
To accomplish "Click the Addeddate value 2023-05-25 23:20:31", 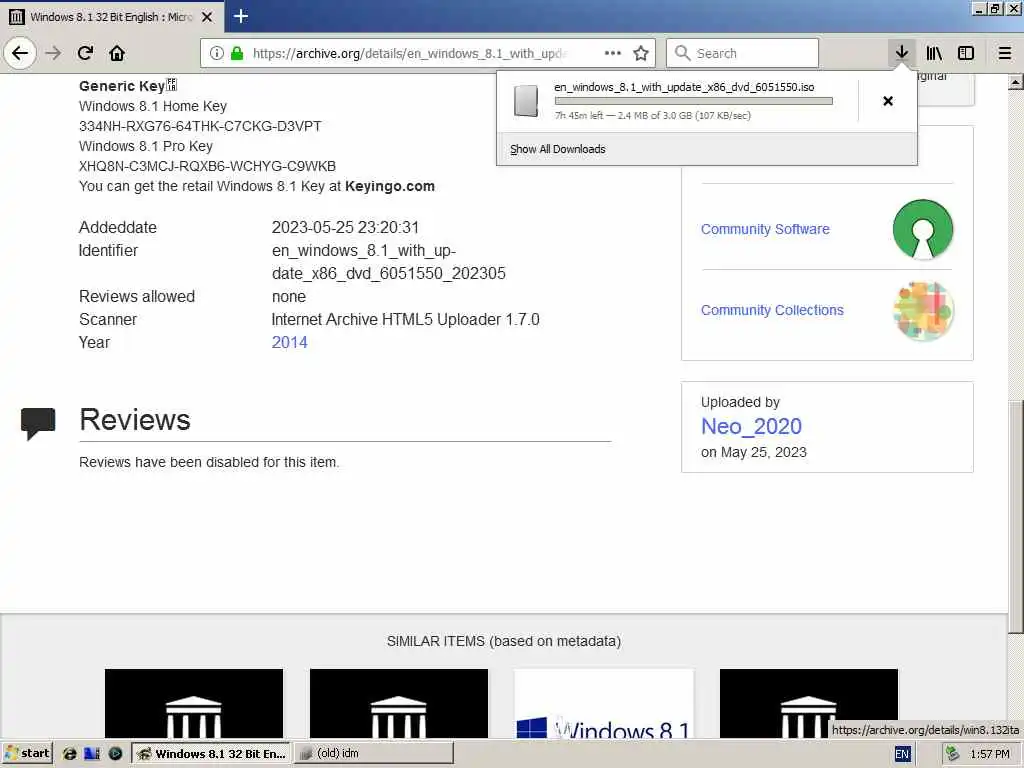I will coord(345,227).
